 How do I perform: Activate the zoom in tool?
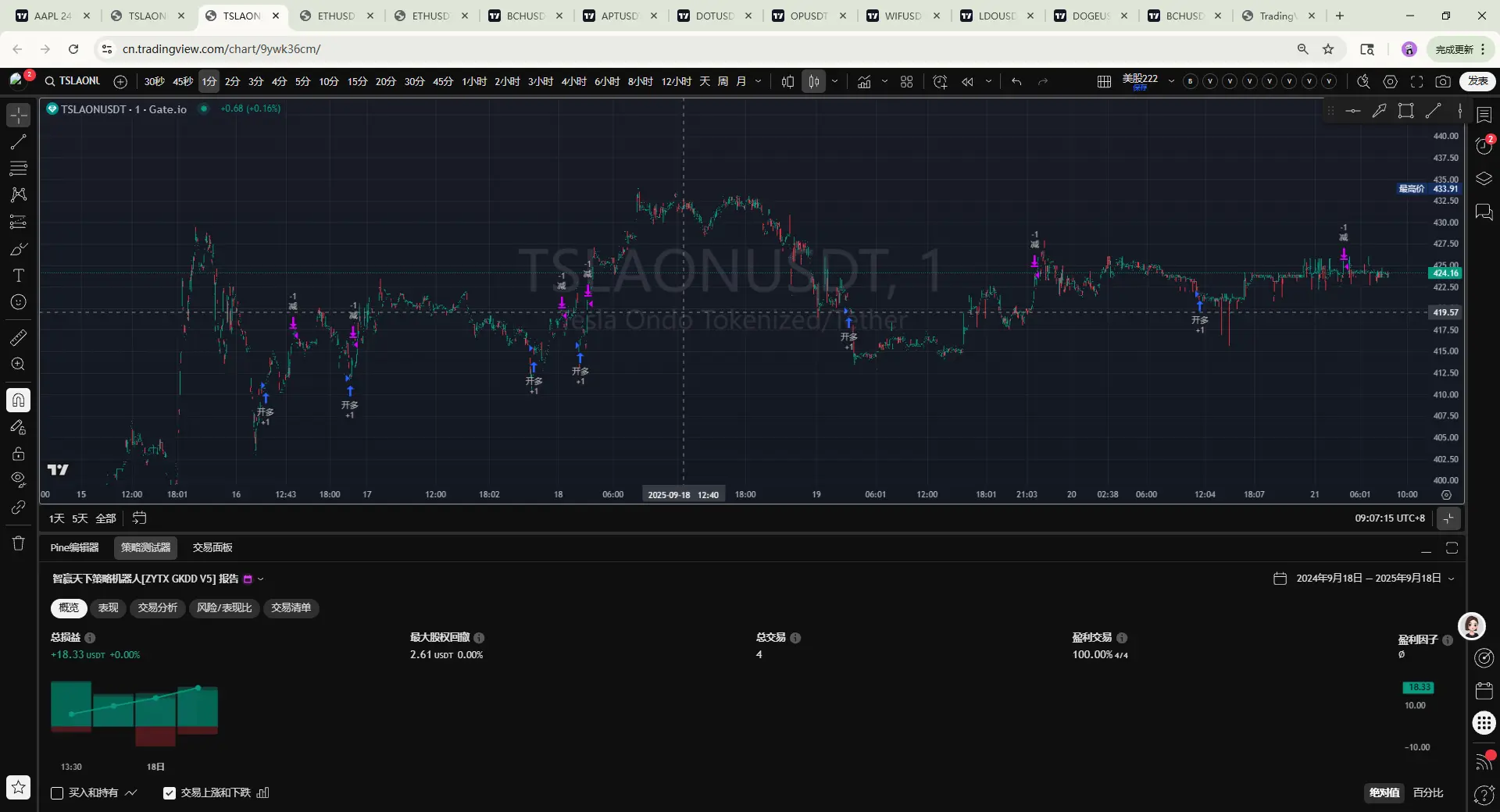click(x=19, y=364)
